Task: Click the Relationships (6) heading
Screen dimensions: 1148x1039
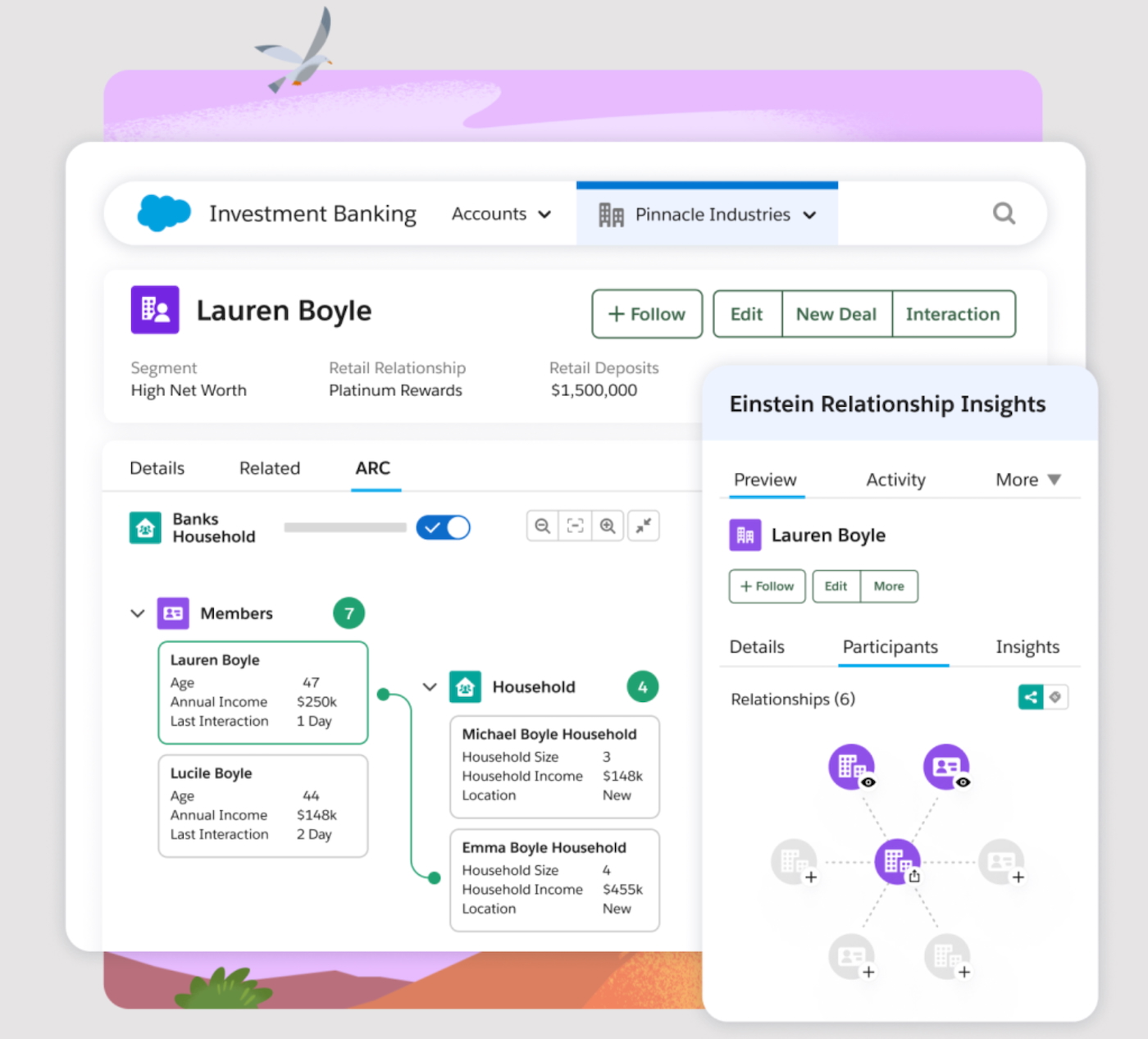Action: click(x=793, y=700)
